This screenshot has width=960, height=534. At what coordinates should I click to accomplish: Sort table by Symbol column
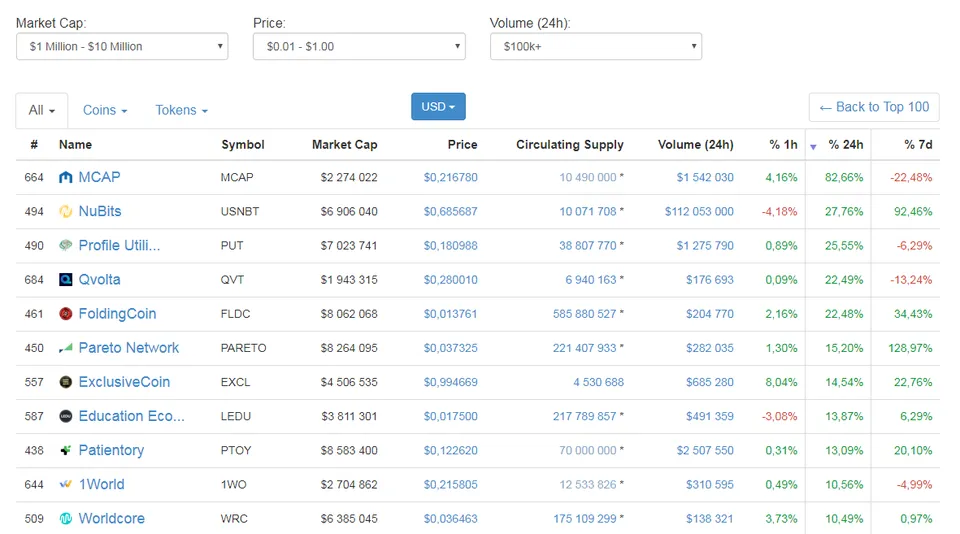pyautogui.click(x=242, y=145)
